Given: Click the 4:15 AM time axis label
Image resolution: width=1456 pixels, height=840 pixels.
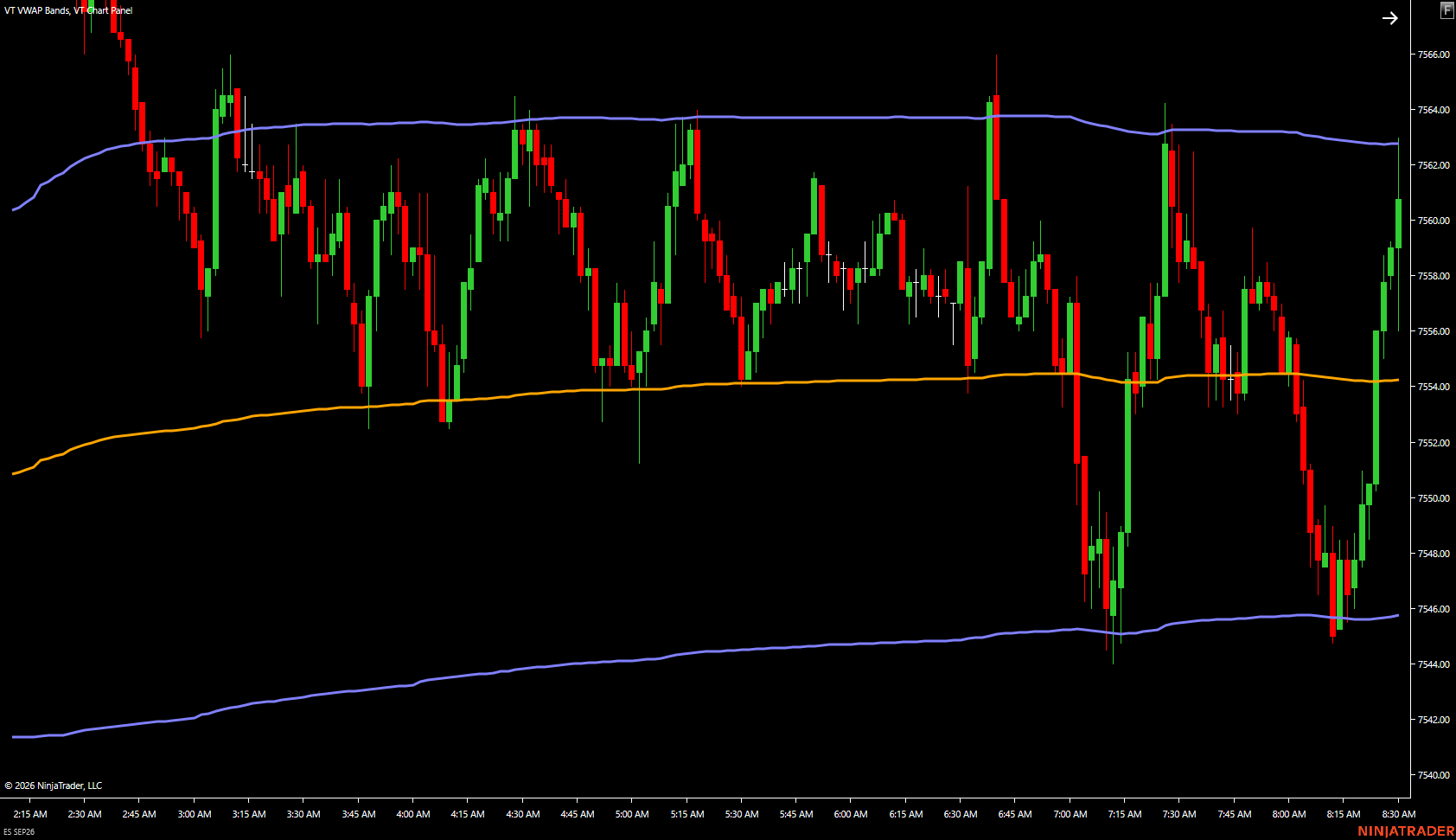Looking at the screenshot, I should pyautogui.click(x=468, y=814).
